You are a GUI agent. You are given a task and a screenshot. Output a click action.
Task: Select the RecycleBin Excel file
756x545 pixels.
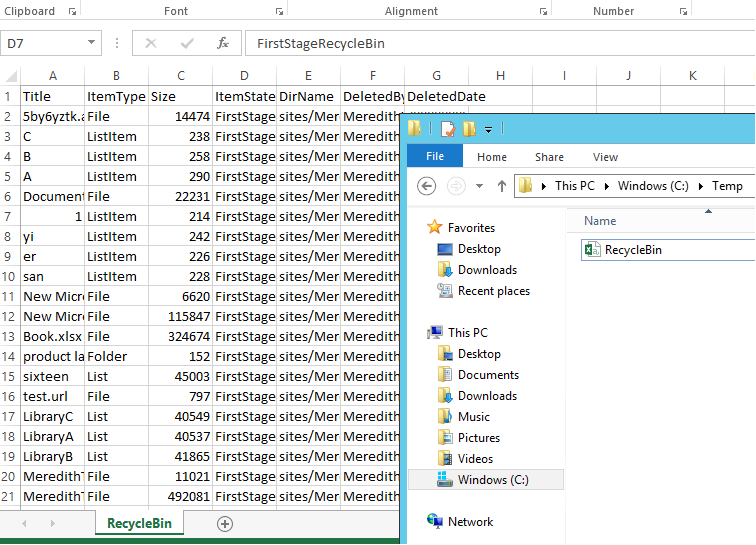coord(669,250)
